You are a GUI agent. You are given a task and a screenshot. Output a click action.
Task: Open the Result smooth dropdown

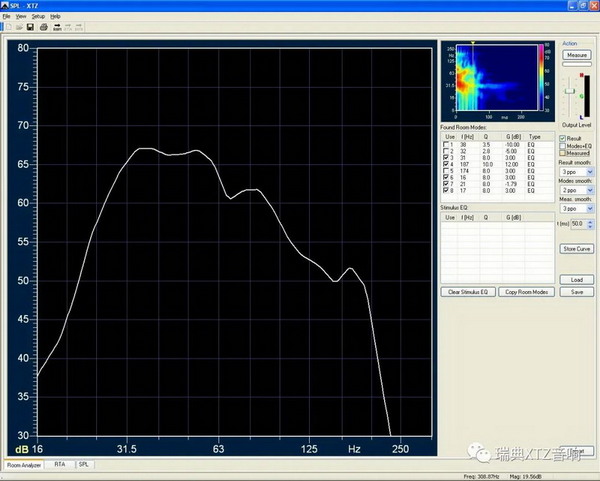tap(577, 172)
